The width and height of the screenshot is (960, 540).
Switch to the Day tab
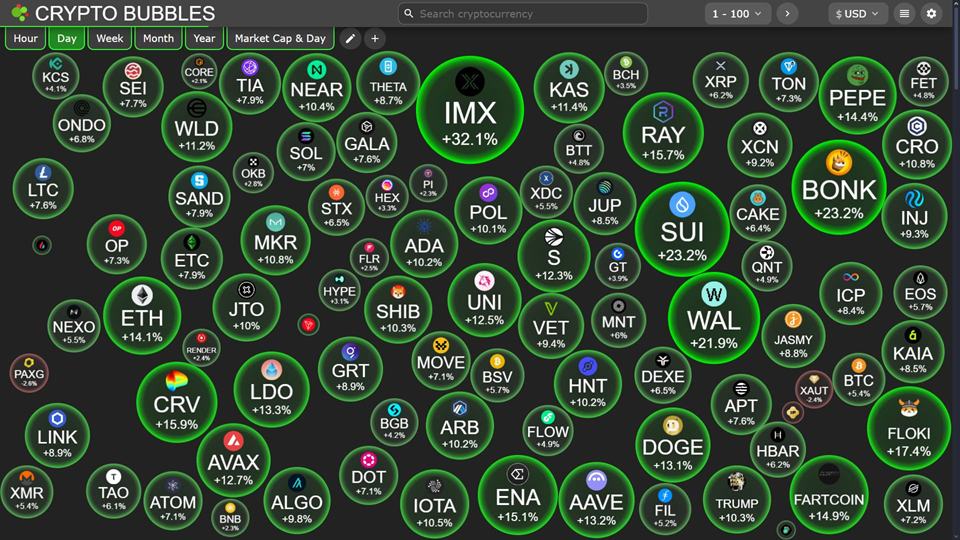(67, 39)
